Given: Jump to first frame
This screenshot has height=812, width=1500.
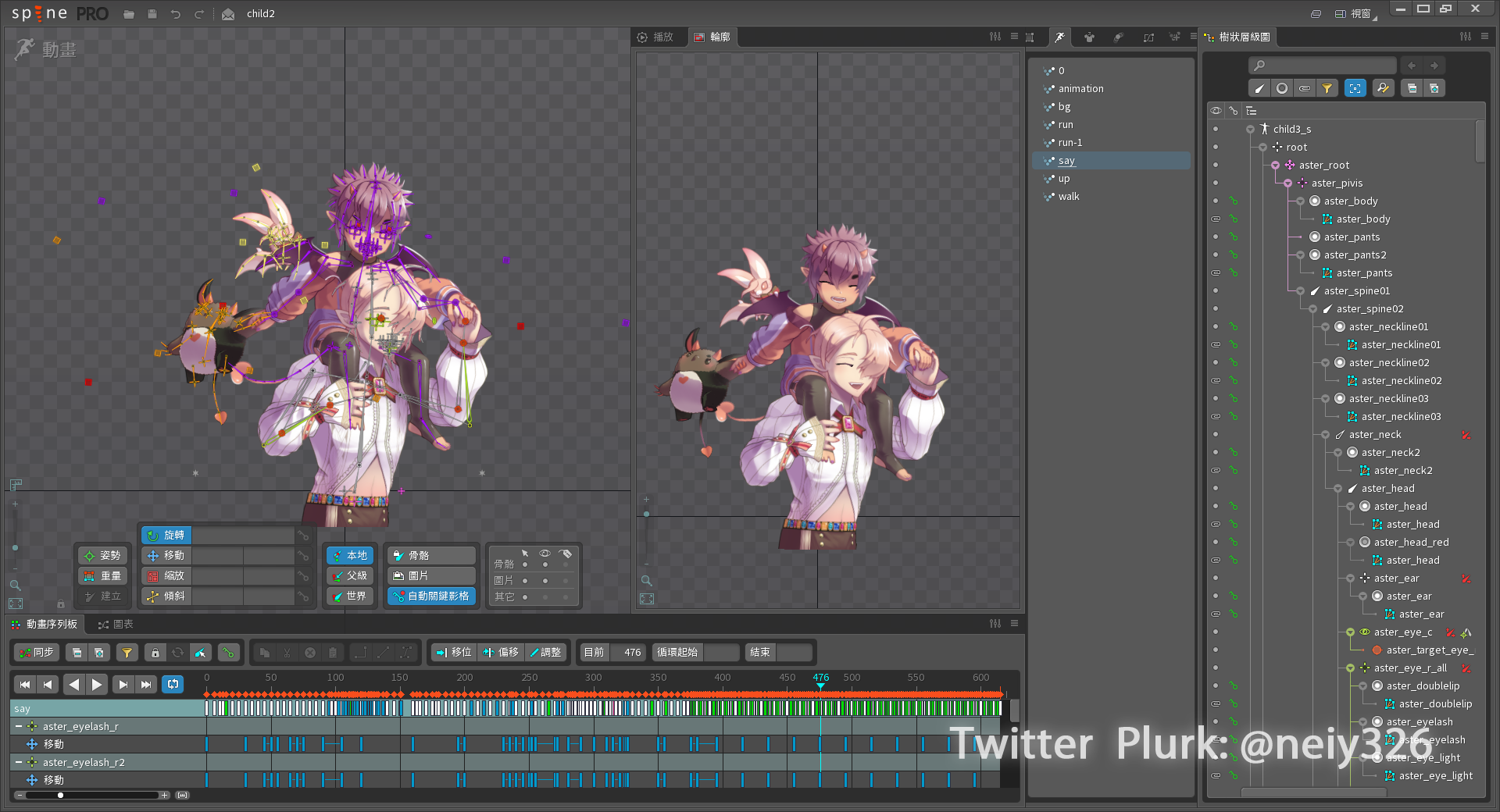Looking at the screenshot, I should click(25, 685).
